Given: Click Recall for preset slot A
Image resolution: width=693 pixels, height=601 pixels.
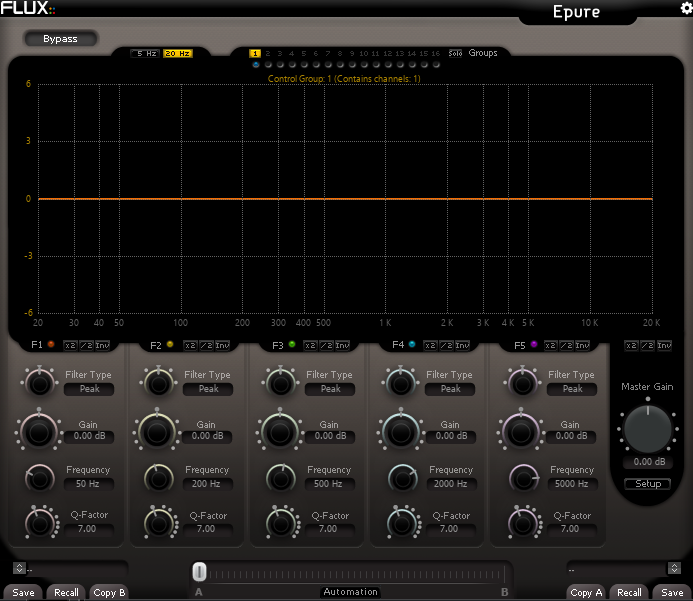Looking at the screenshot, I should point(66,593).
